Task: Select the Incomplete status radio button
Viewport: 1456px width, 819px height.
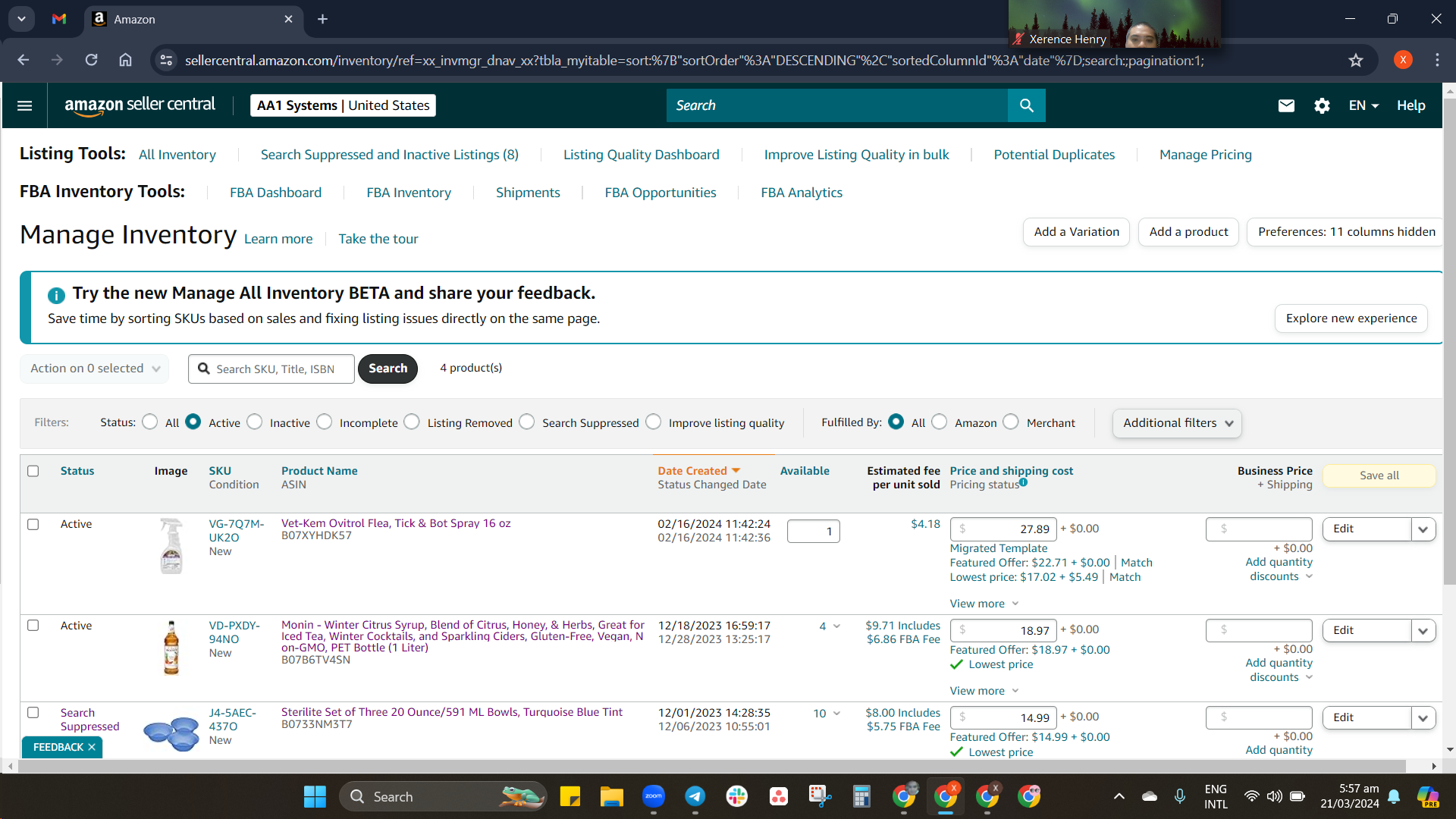Action: click(x=325, y=422)
